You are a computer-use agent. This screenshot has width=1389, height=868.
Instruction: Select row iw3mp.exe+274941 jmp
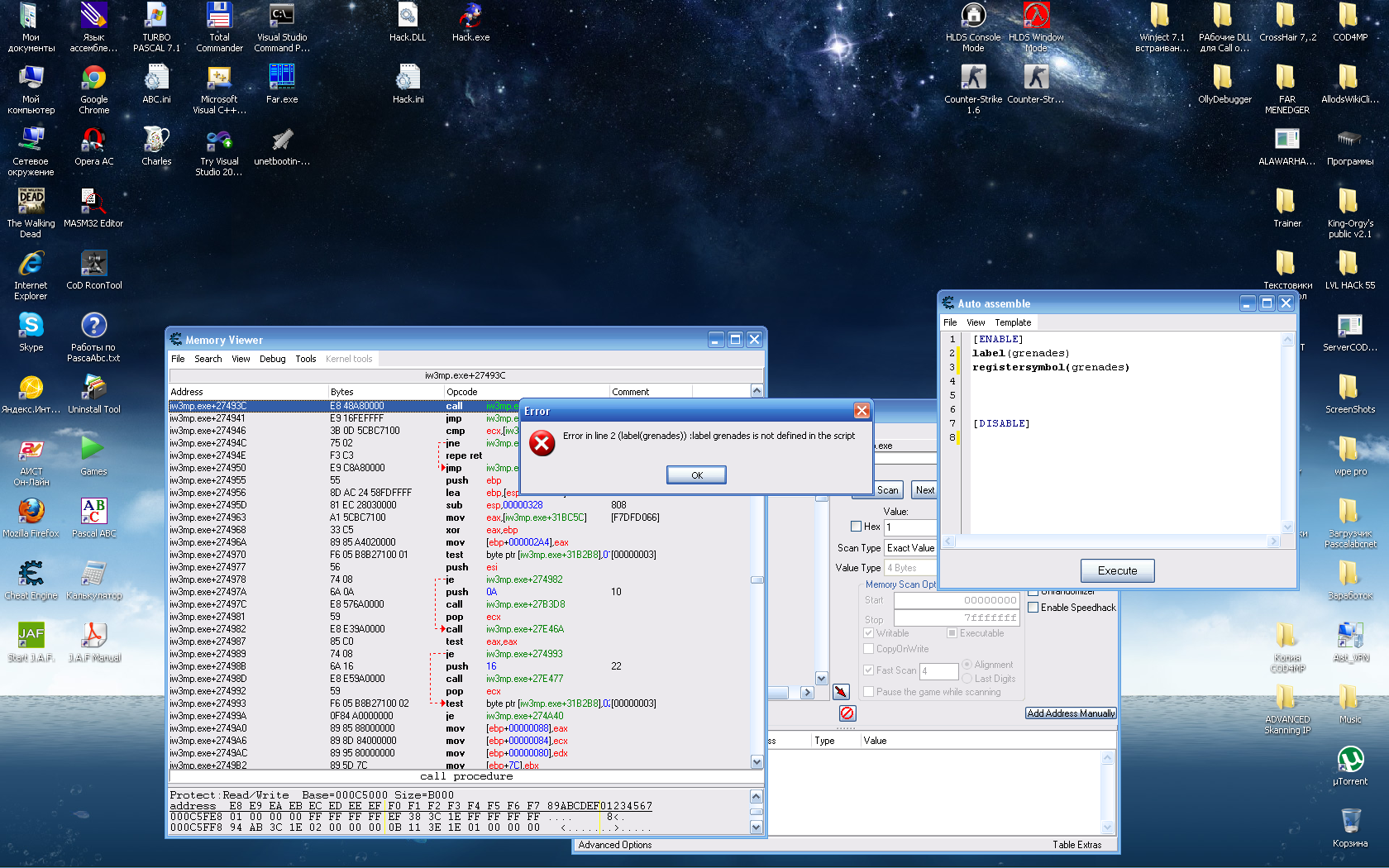point(459,418)
